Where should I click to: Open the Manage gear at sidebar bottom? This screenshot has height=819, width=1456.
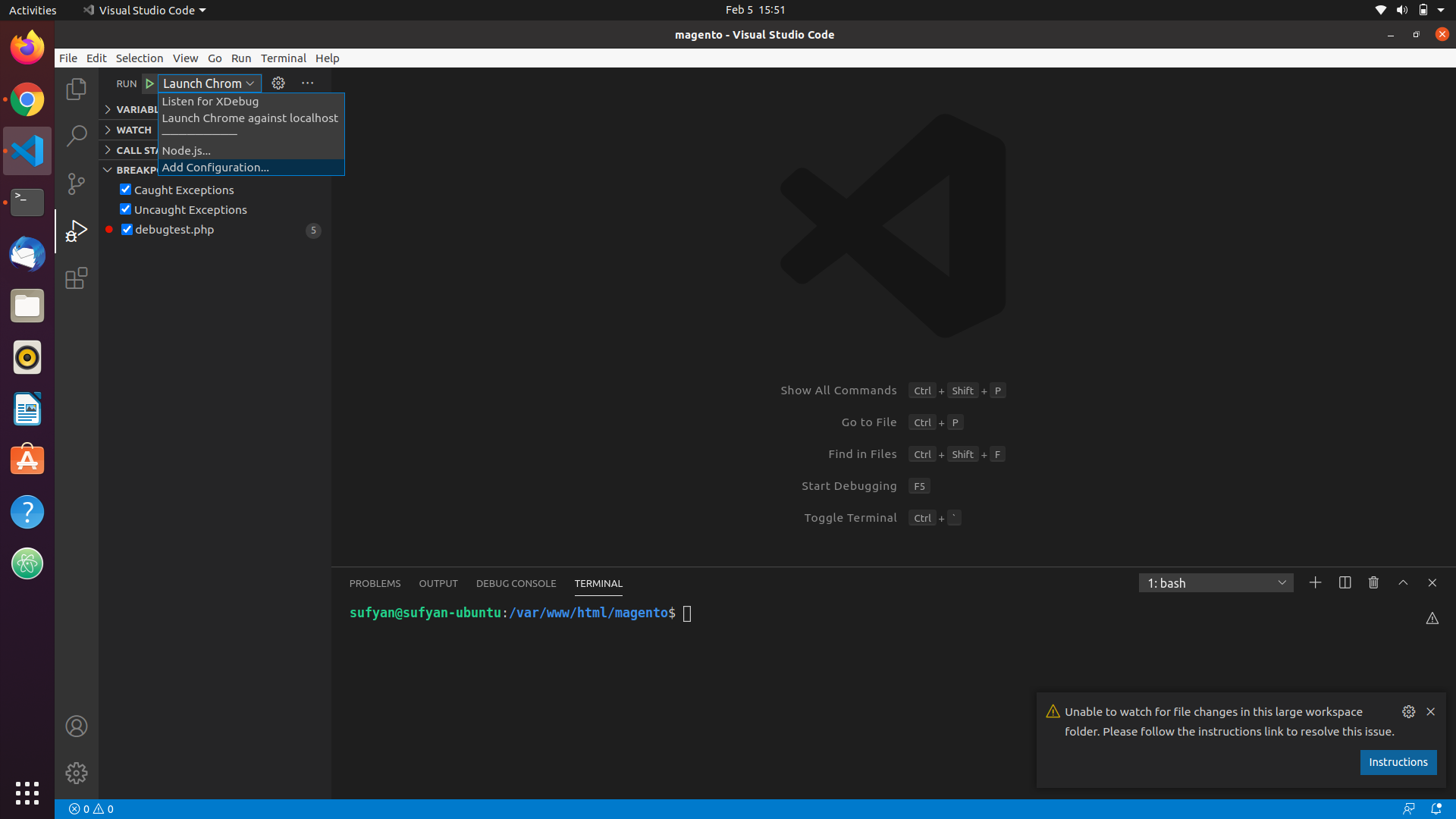coord(76,773)
